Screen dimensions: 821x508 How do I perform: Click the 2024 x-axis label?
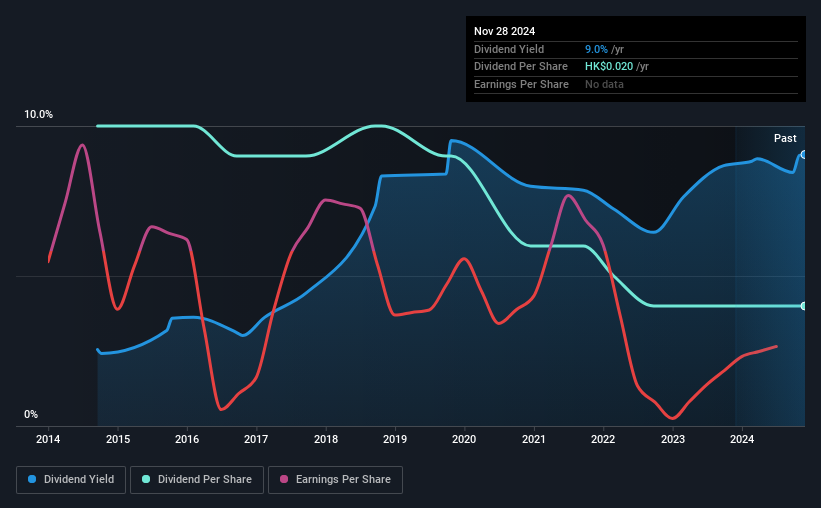pyautogui.click(x=742, y=439)
